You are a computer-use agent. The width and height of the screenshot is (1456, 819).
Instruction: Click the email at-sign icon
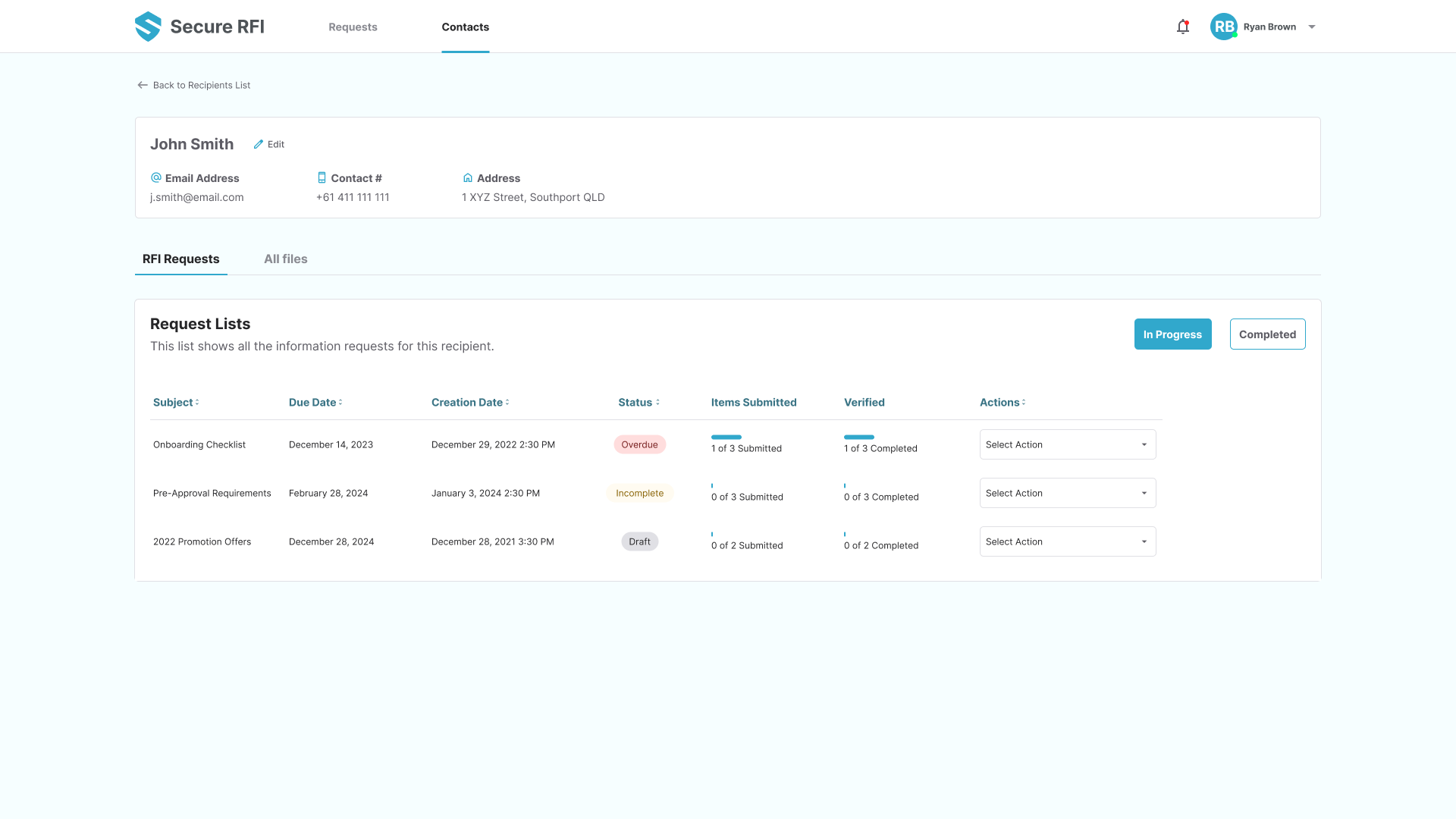[156, 177]
